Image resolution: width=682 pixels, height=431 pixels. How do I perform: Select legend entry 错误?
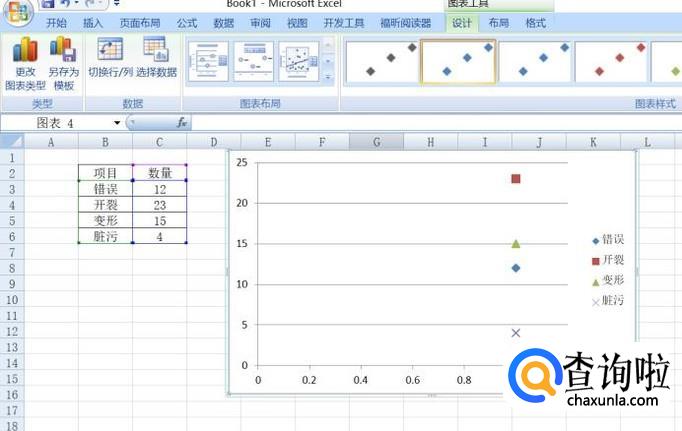(x=608, y=240)
